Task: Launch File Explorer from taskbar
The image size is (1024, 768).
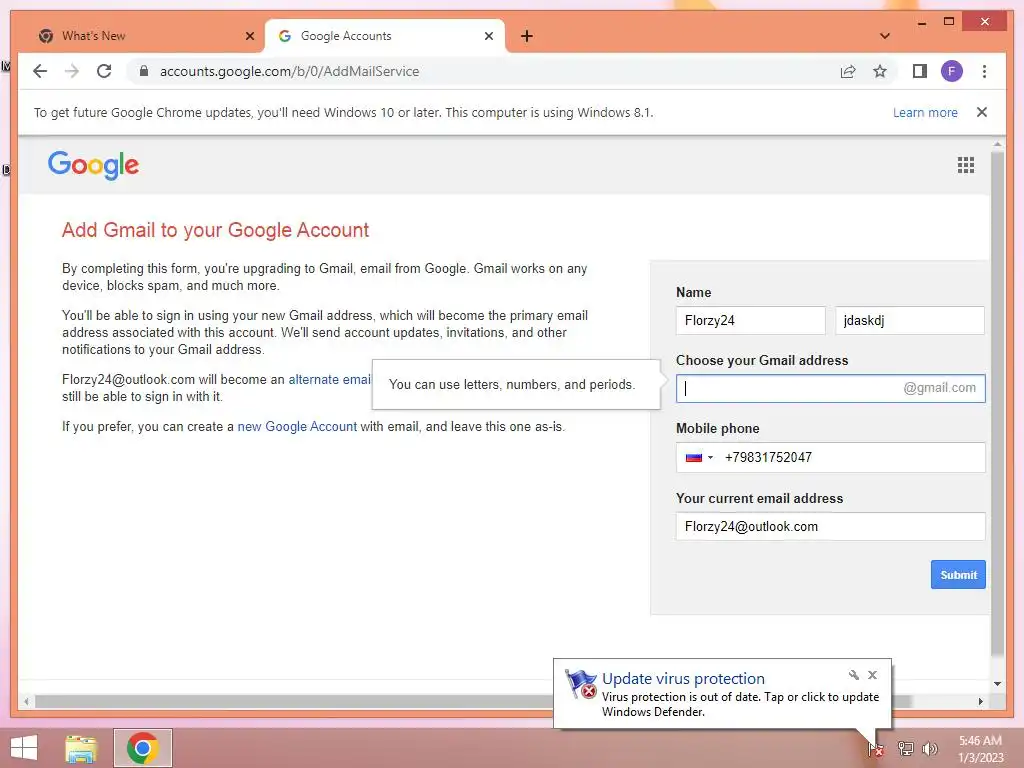Action: point(81,748)
